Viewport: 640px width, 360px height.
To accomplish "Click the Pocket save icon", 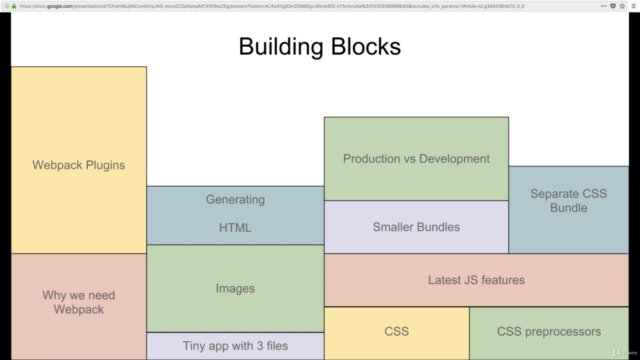I will 613,6.
